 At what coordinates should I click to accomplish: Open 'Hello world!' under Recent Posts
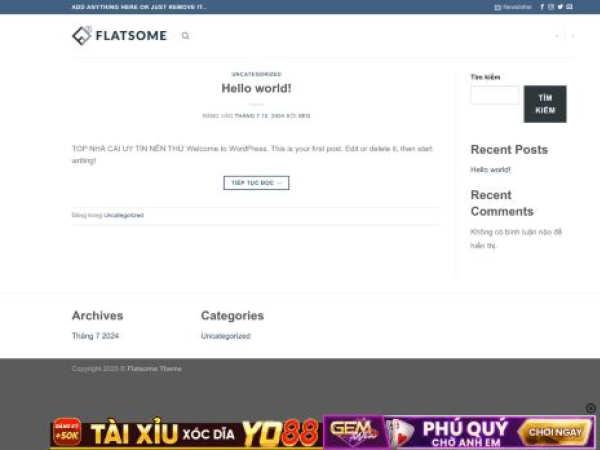(x=491, y=170)
